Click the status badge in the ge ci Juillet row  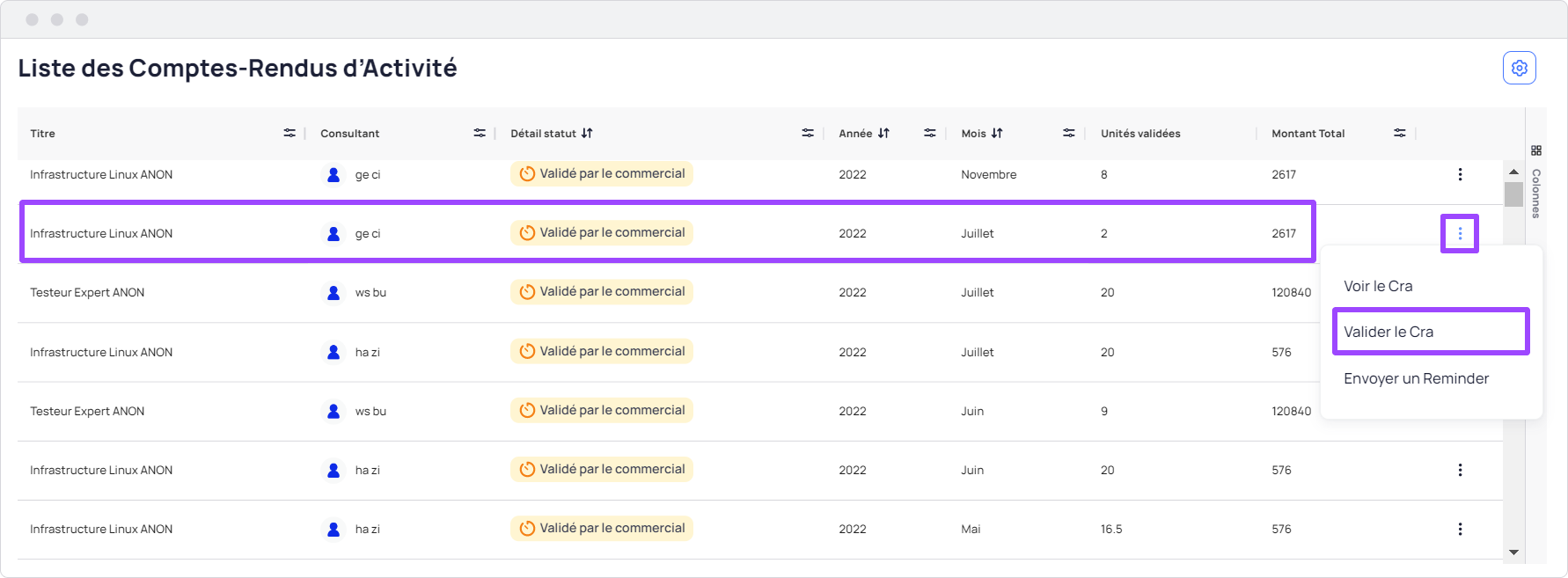pos(602,232)
